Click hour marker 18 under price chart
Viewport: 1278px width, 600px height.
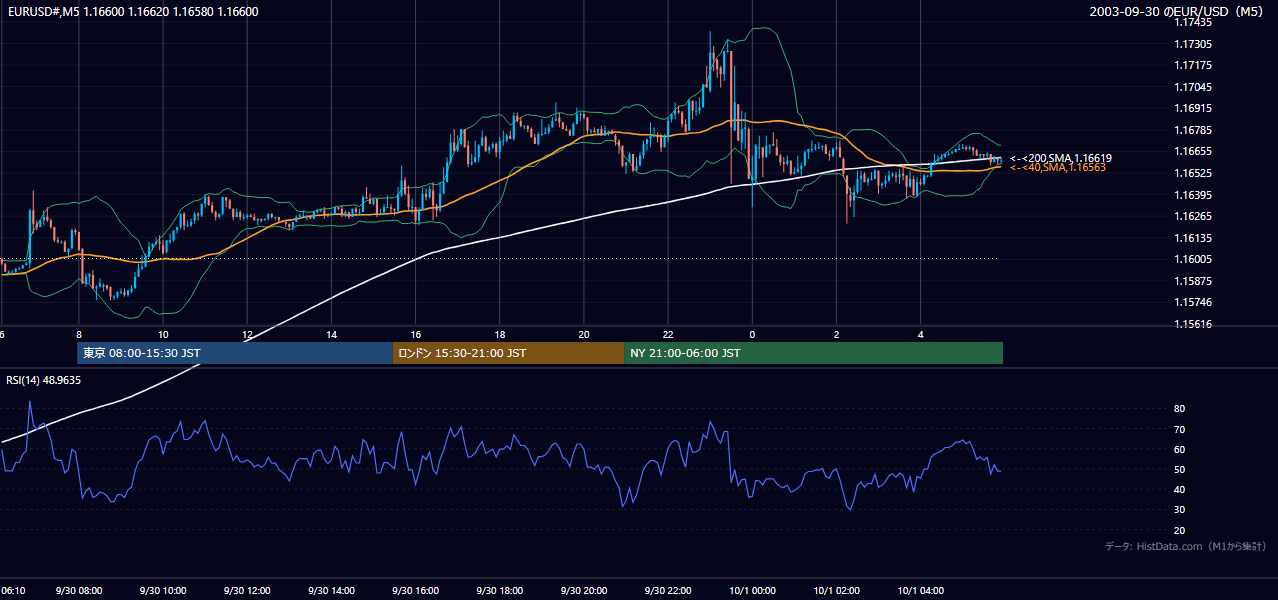[499, 334]
